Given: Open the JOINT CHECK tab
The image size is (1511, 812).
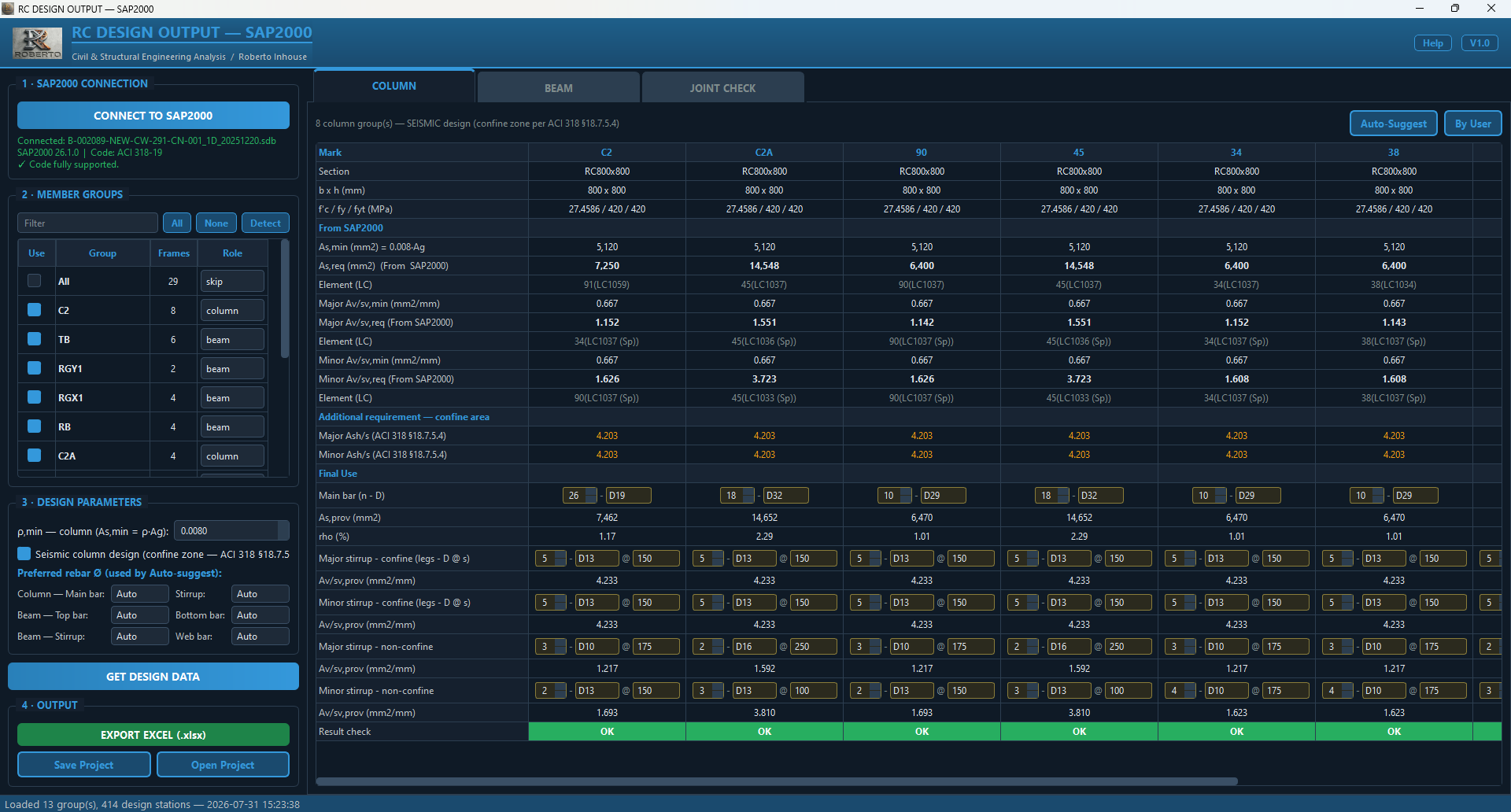Looking at the screenshot, I should click(x=722, y=88).
